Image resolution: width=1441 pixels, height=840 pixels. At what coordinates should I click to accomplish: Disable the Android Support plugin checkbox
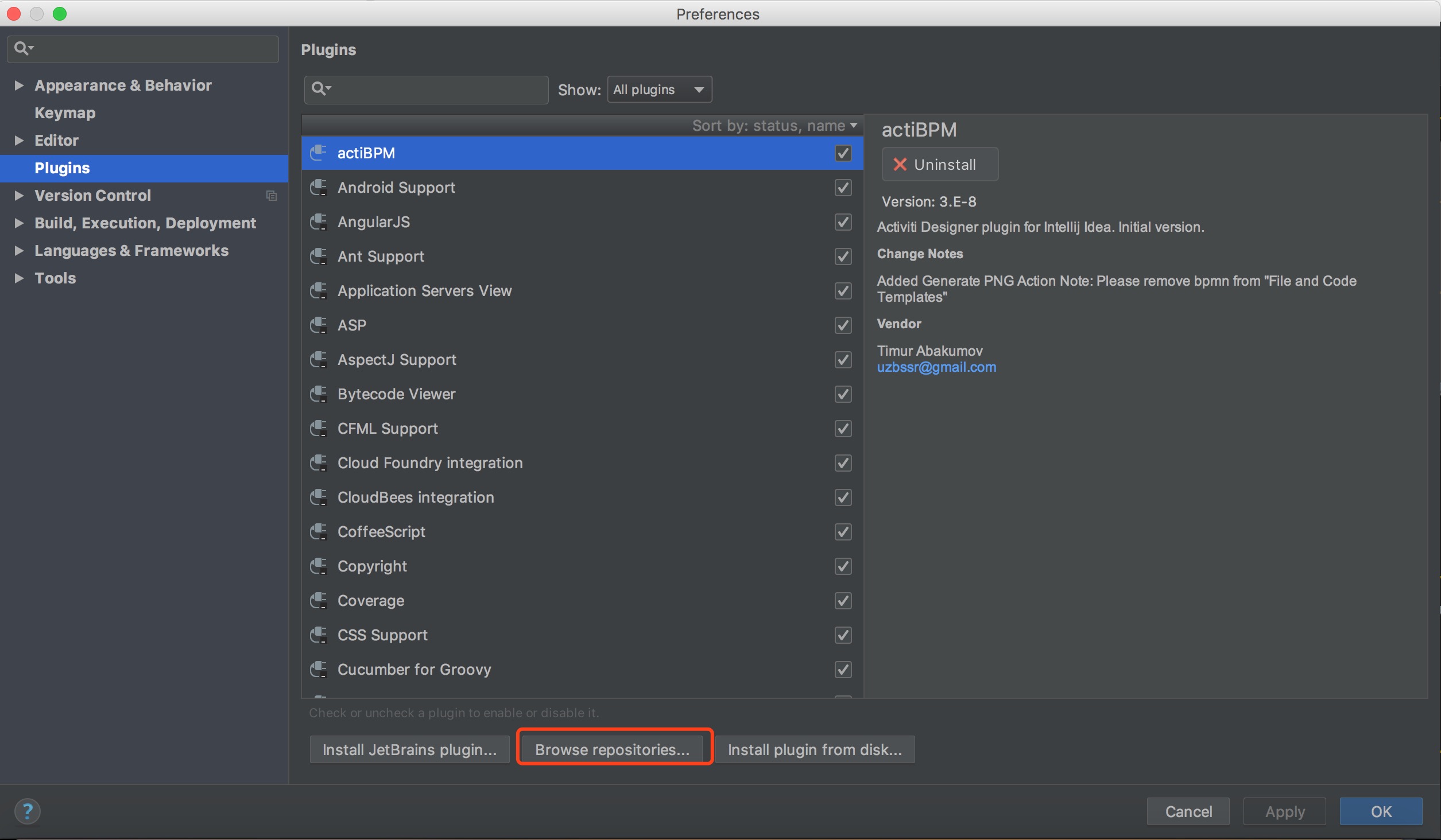[x=842, y=188]
